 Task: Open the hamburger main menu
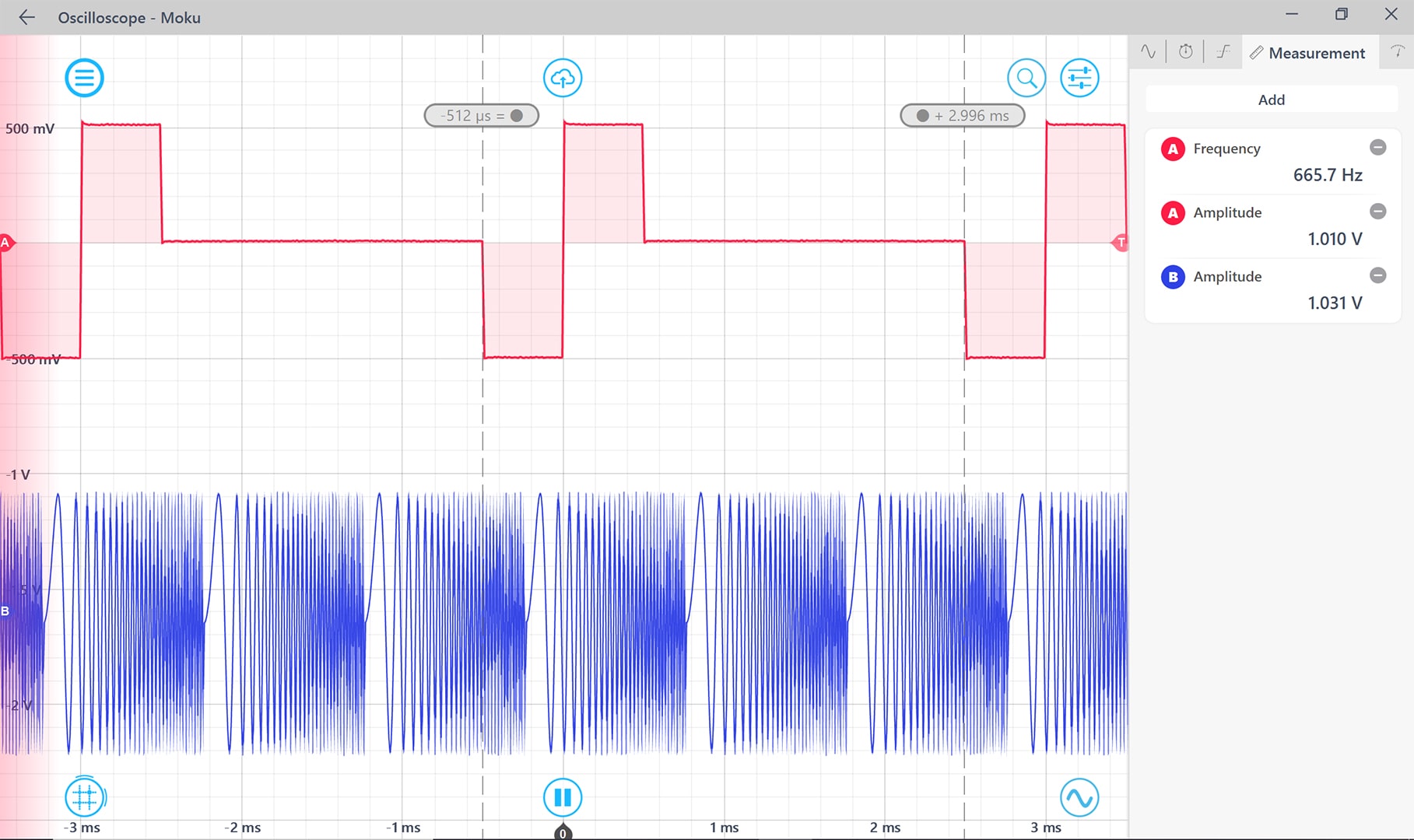coord(84,78)
